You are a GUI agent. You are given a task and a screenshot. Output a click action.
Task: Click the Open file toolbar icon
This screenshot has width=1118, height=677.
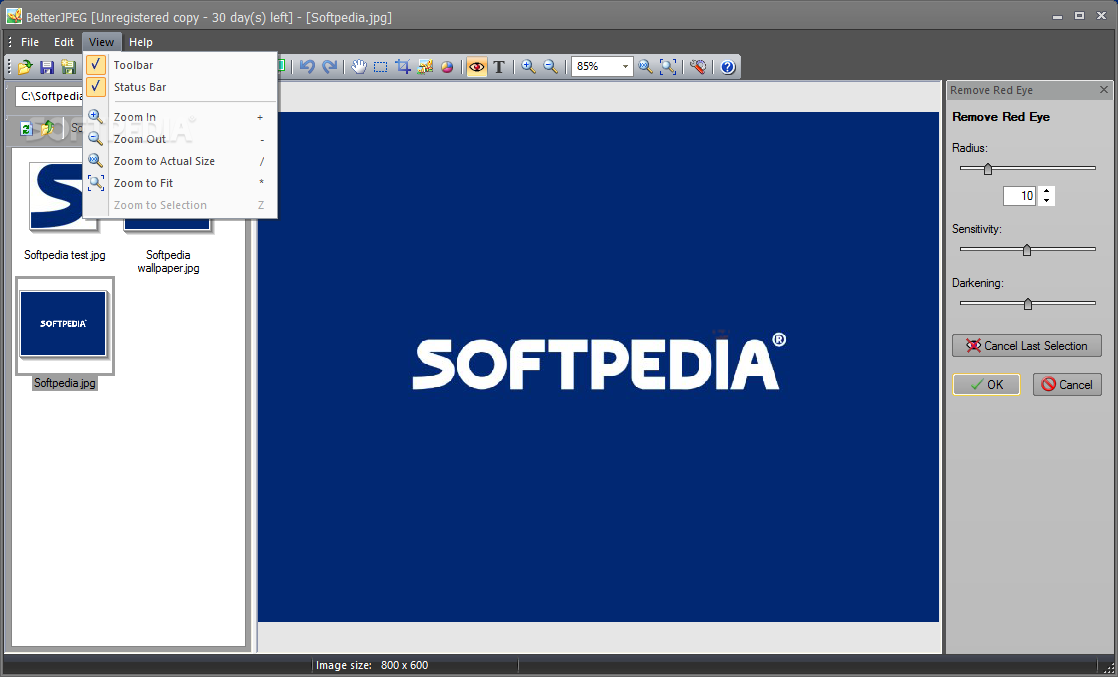pos(25,67)
